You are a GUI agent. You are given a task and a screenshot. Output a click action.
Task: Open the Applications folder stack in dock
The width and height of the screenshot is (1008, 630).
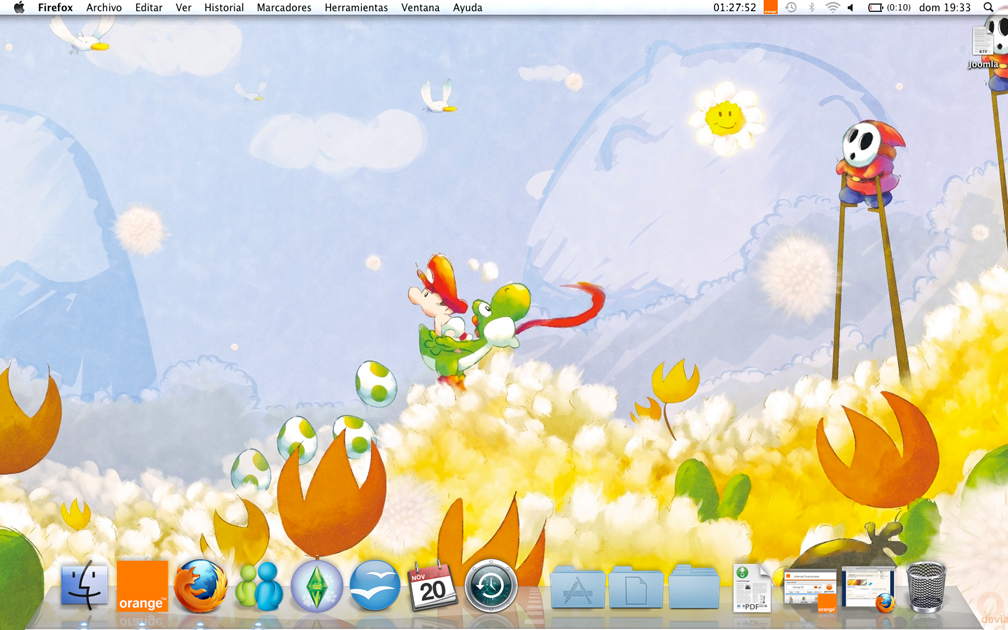point(577,588)
